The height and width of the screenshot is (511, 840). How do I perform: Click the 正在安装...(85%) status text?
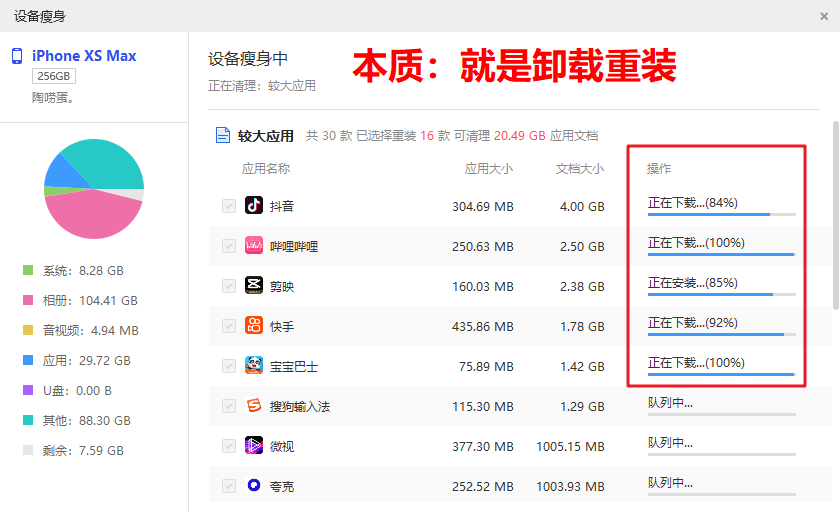tap(693, 282)
